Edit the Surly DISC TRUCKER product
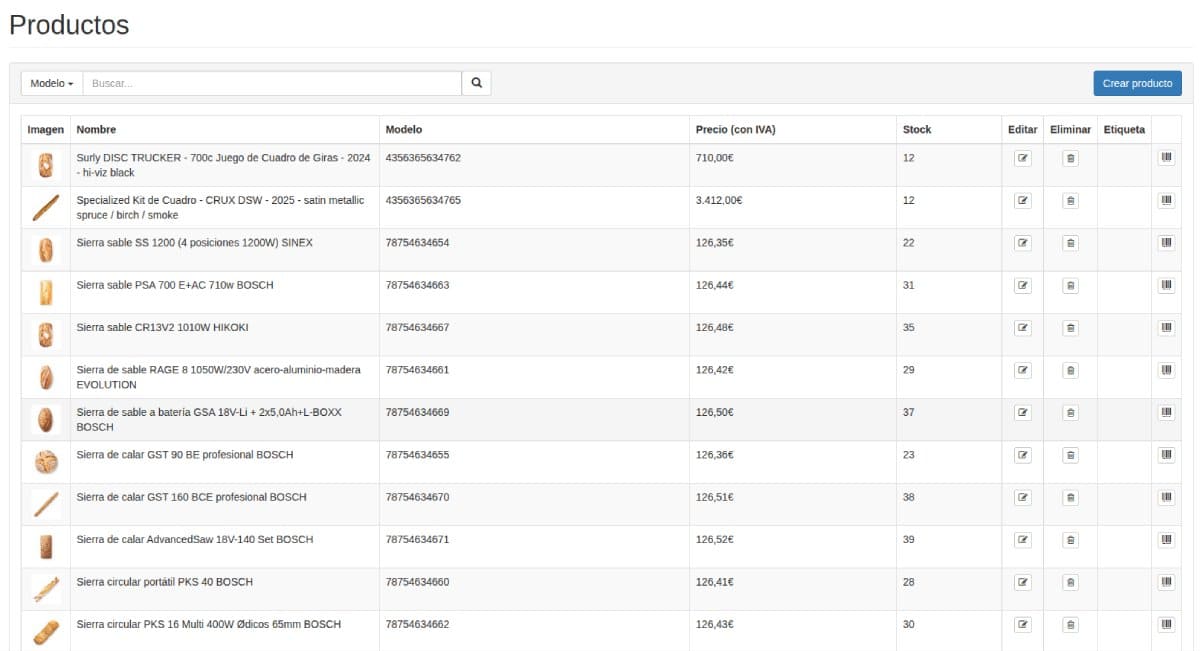Viewport: 1200px width, 651px height. tap(1022, 158)
